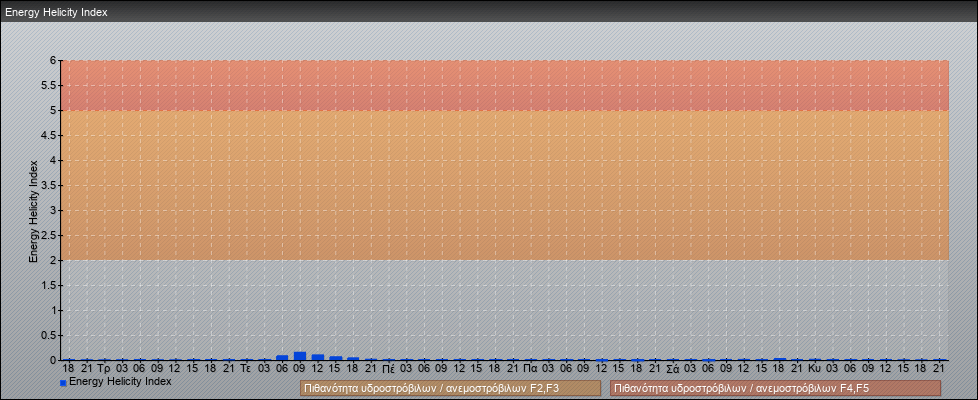Click the tallest blue bar in the chart
978x400 pixels.
point(300,355)
